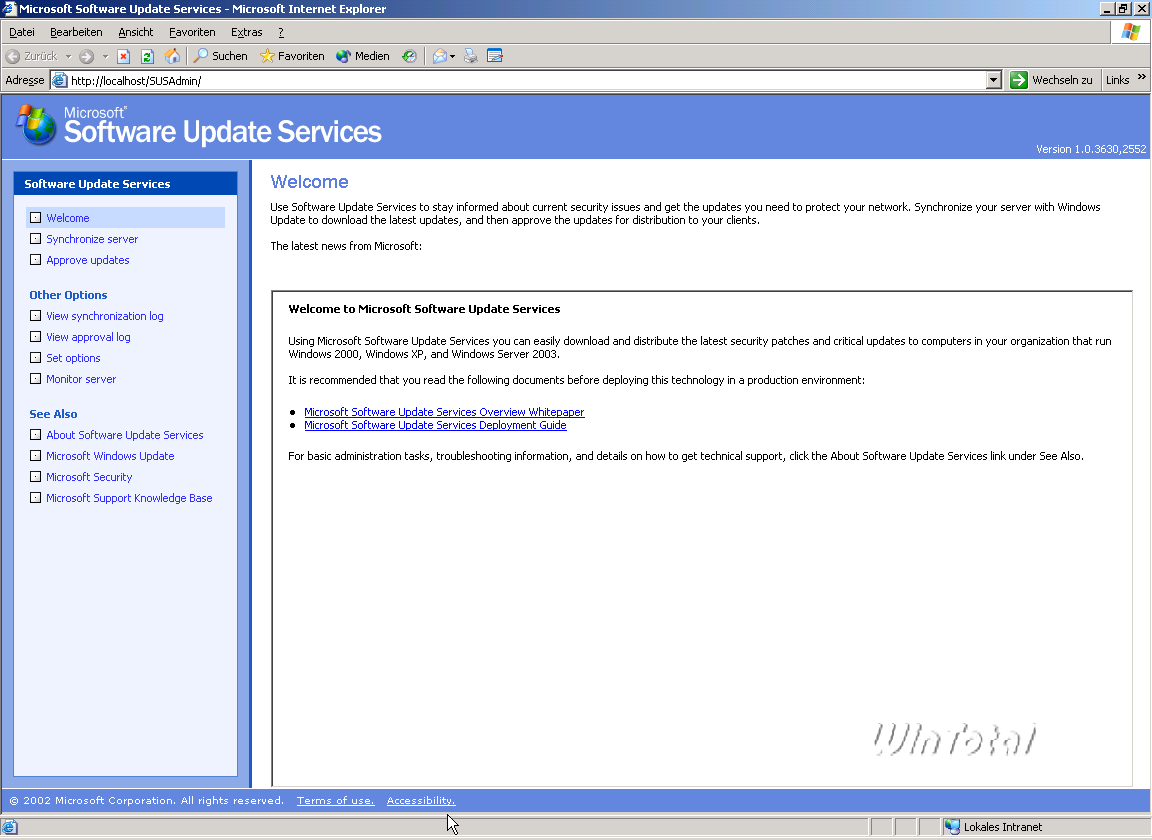Open the Favoriten menu in menu bar
The width and height of the screenshot is (1152, 840).
tap(192, 32)
